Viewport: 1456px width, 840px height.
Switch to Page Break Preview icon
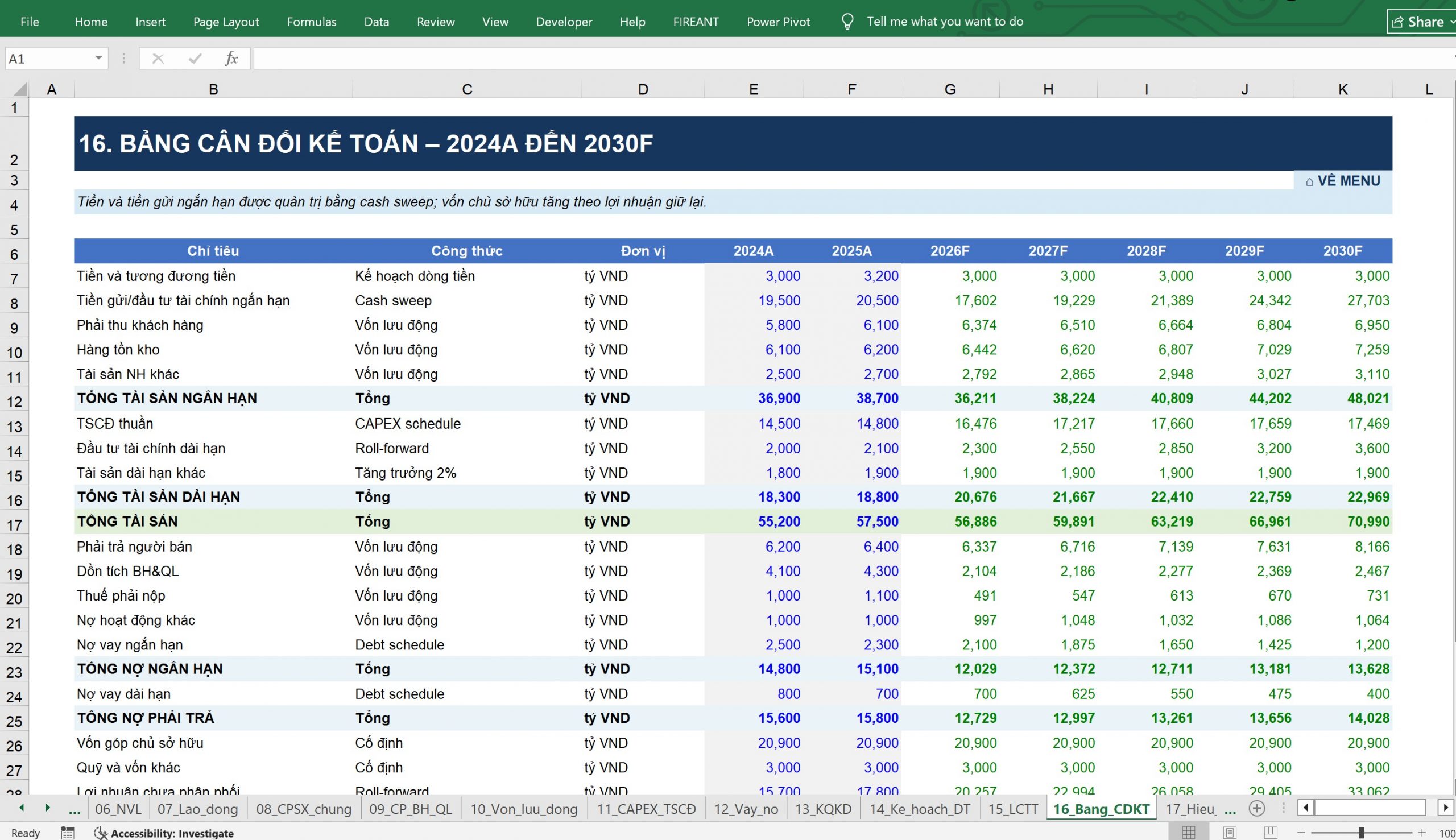[1270, 833]
